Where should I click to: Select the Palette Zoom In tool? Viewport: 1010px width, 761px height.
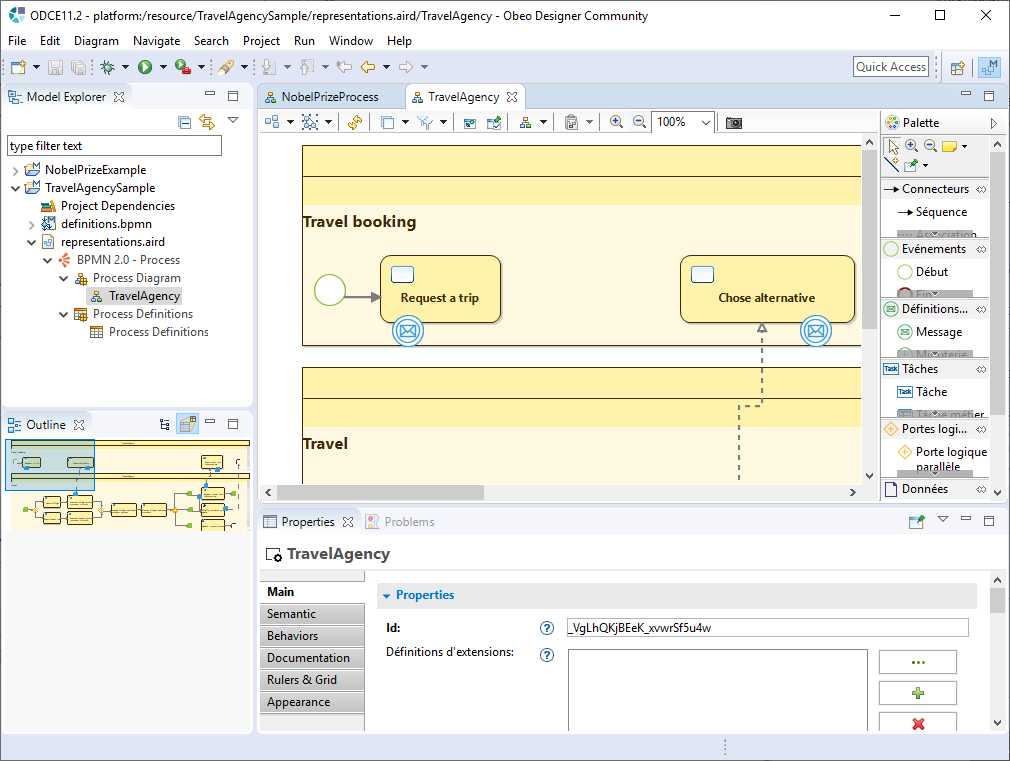tap(911, 146)
